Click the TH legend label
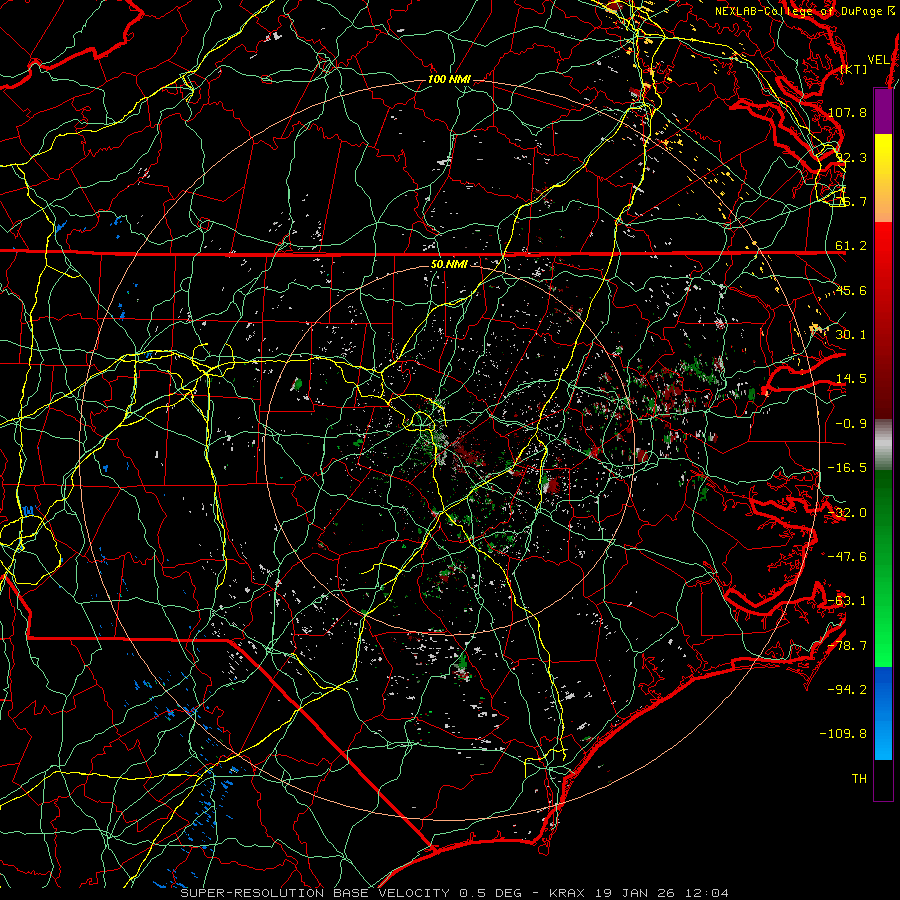The height and width of the screenshot is (900, 900). [x=859, y=779]
